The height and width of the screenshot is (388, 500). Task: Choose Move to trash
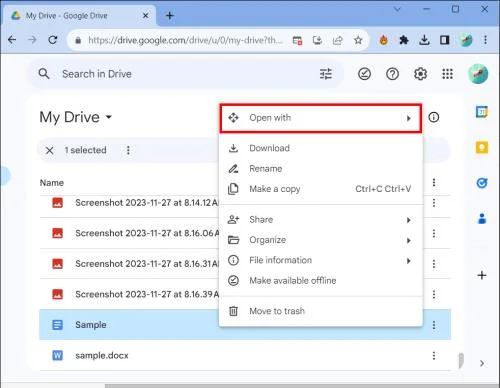pos(321,311)
